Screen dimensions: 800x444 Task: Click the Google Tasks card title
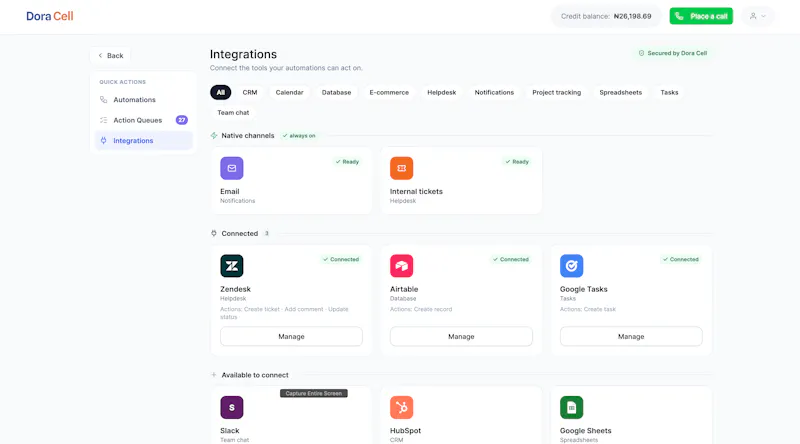(584, 289)
